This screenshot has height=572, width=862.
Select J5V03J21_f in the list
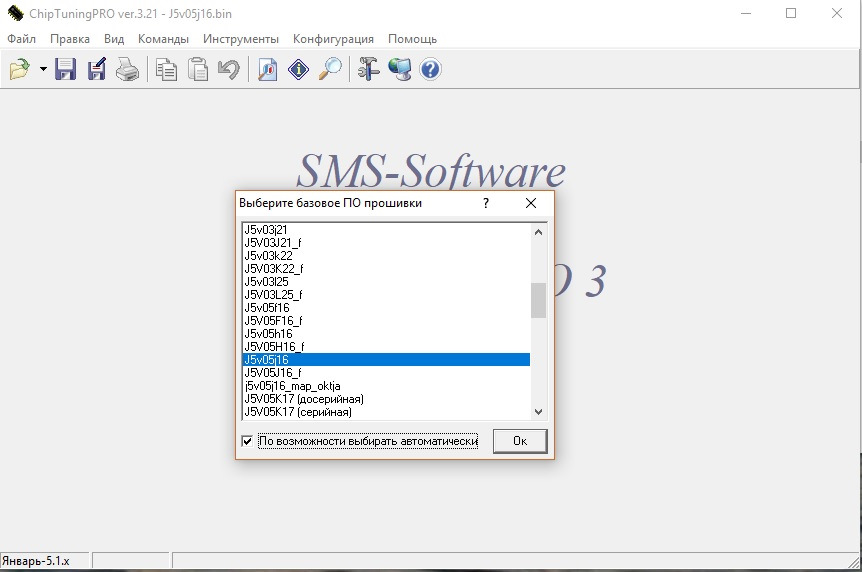[386, 243]
